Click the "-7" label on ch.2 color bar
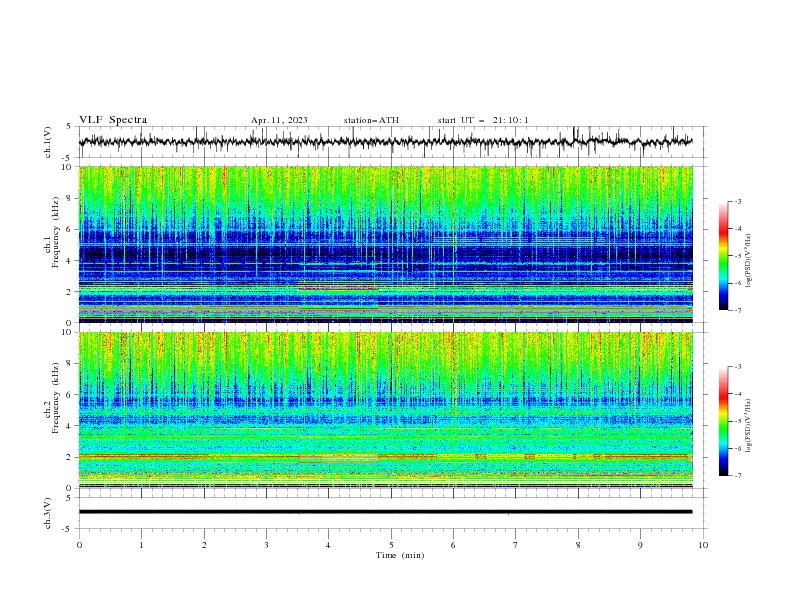Viewport: 792px width, 612px height. click(737, 476)
